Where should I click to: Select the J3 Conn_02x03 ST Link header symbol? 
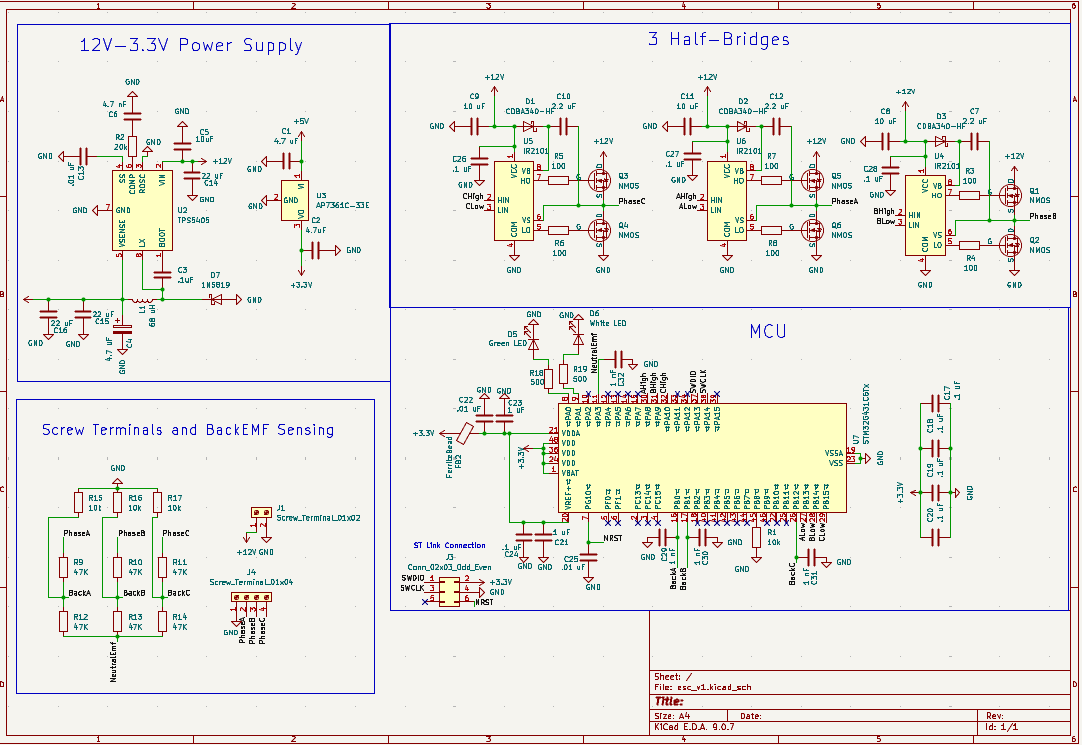click(x=449, y=592)
